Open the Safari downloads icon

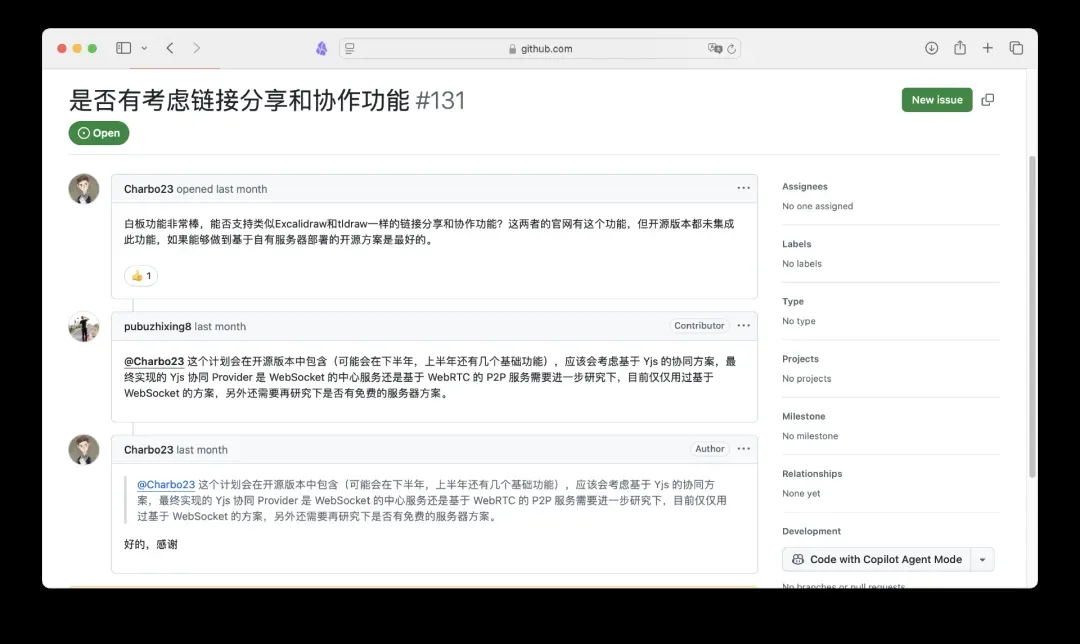931,48
